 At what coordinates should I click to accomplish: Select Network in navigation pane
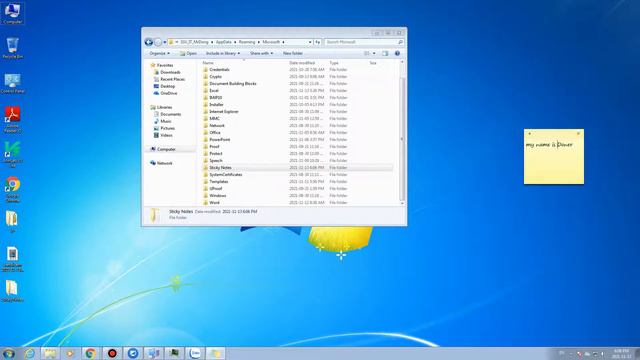(x=161, y=163)
